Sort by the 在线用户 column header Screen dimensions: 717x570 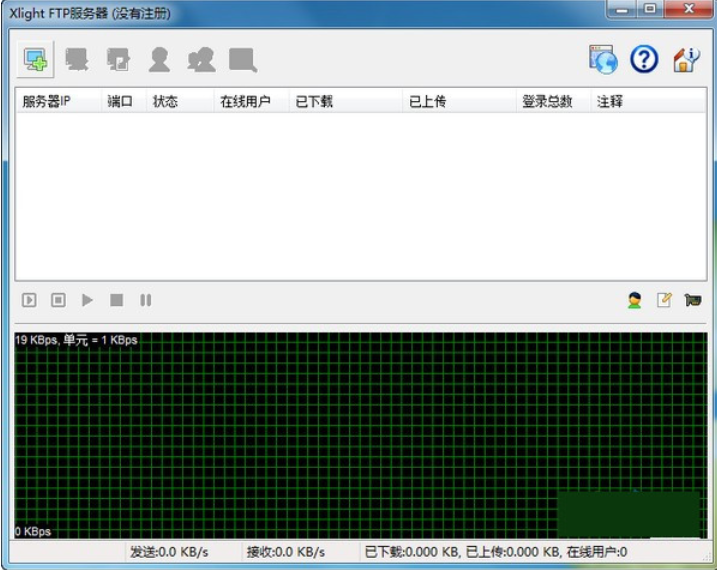pos(251,101)
